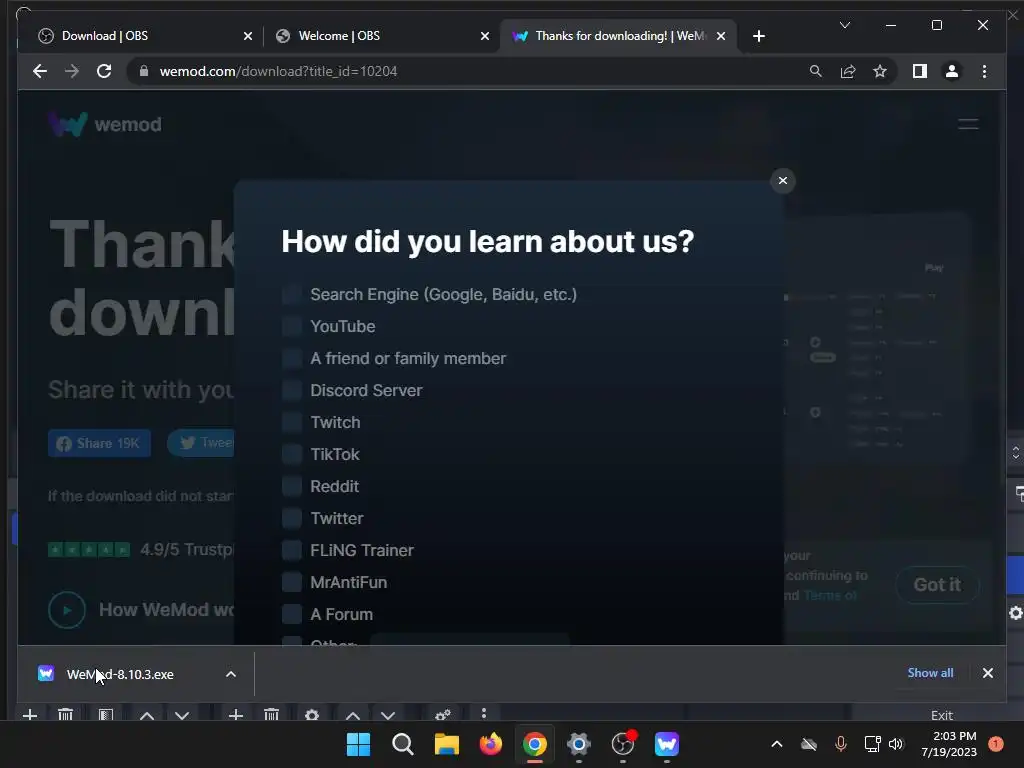Click the Trustpilot star rating
This screenshot has height=768, width=1024.
(89, 550)
